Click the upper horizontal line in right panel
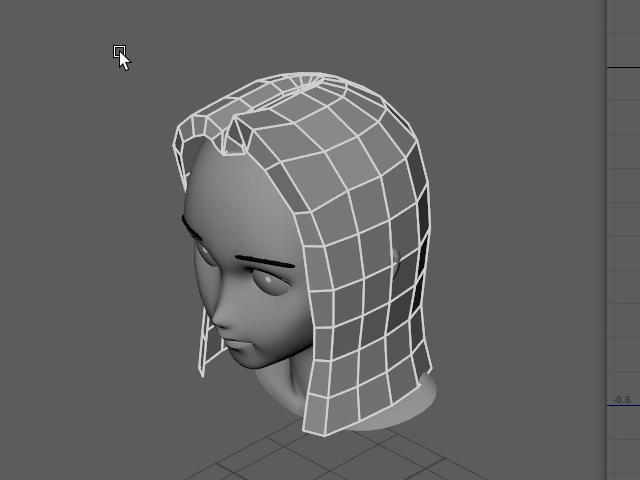This screenshot has height=480, width=640. (x=622, y=67)
